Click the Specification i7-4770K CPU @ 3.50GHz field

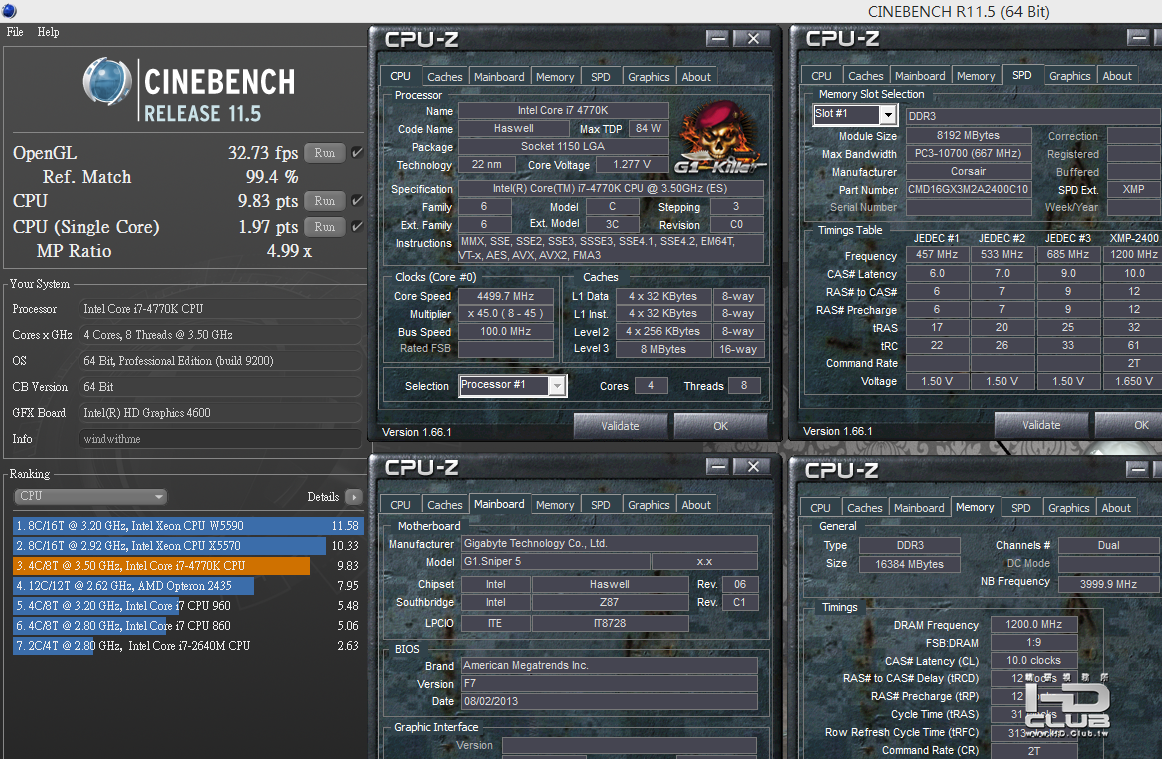pos(610,188)
